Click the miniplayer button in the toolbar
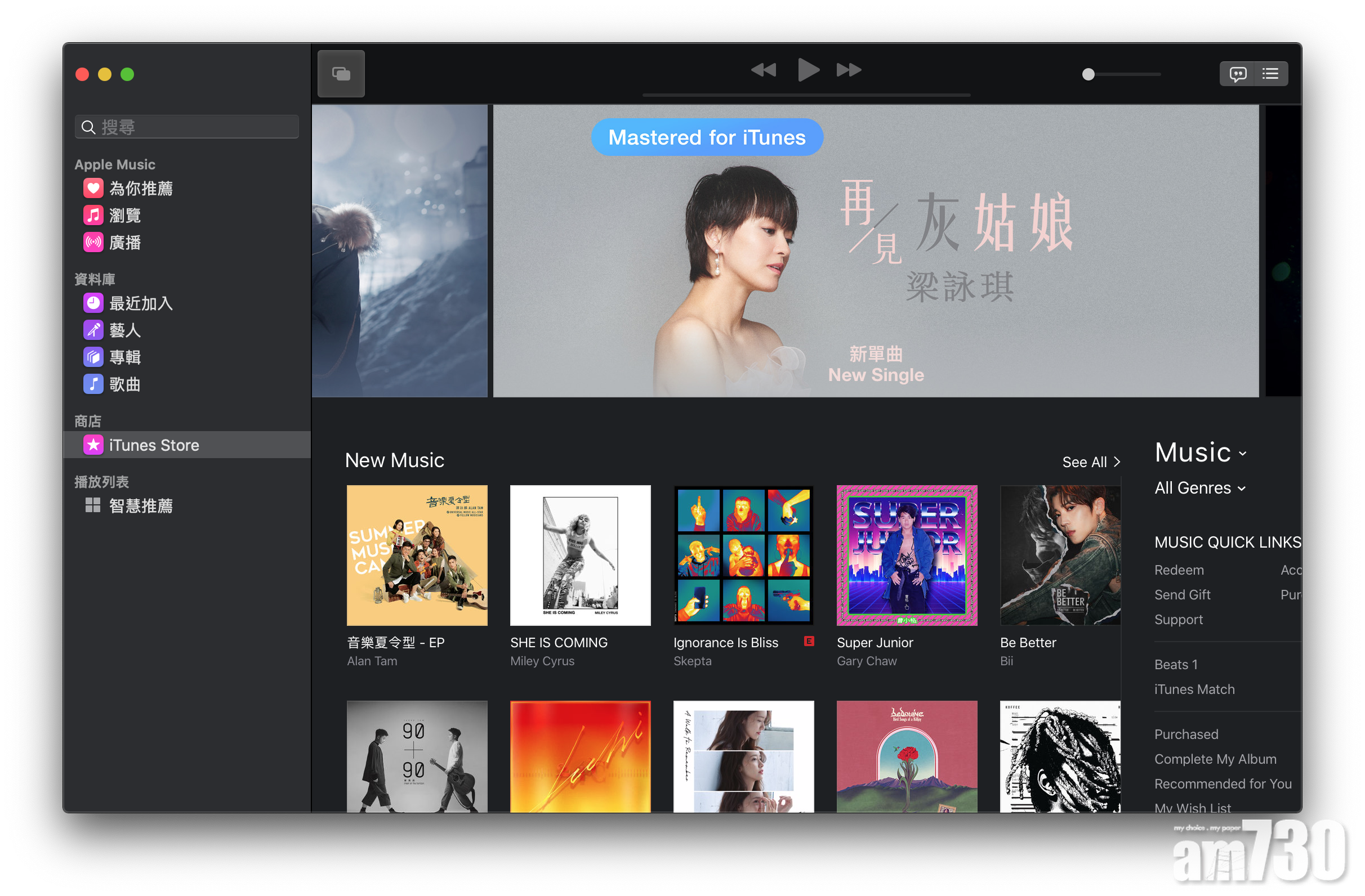This screenshot has width=1365, height=896. (x=341, y=73)
